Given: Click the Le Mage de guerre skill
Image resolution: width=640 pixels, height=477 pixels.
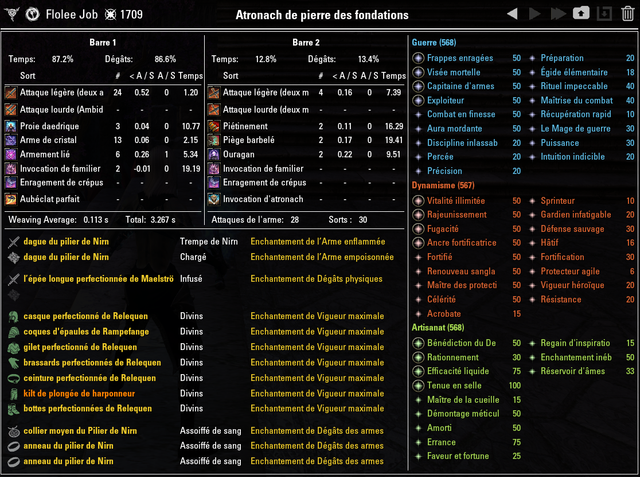Looking at the screenshot, I should point(576,129).
